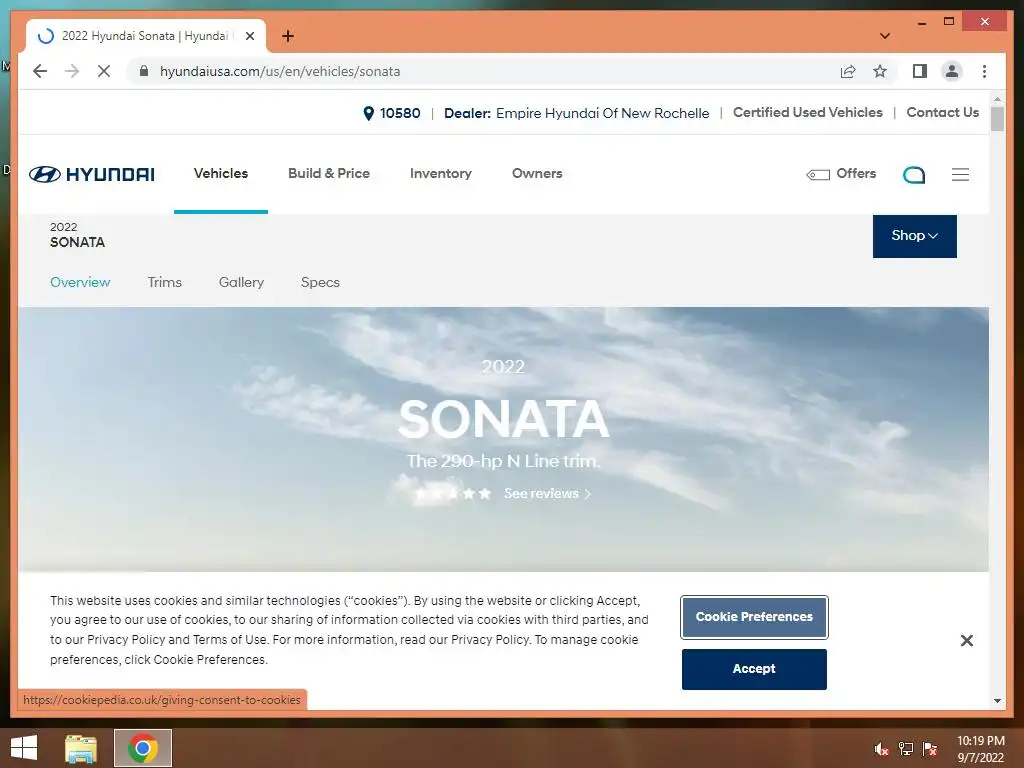
Task: Open the hamburger menu icon
Action: coord(960,174)
